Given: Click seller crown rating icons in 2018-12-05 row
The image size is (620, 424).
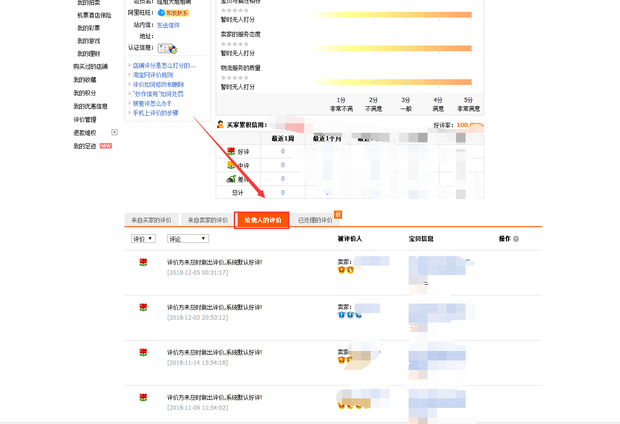Looking at the screenshot, I should [x=346, y=270].
